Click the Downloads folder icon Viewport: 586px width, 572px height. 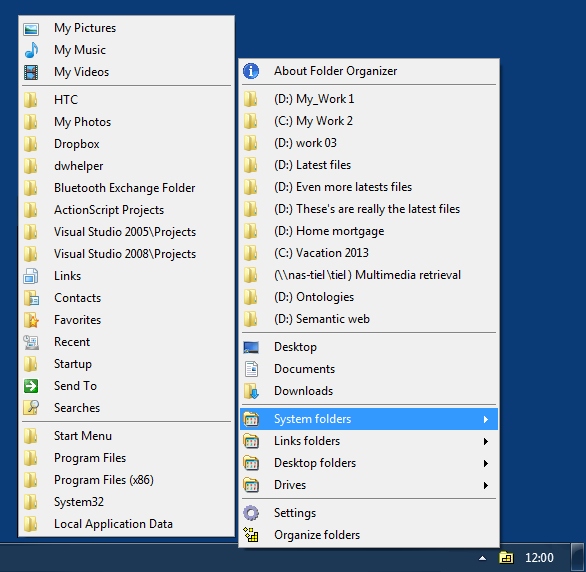point(251,391)
